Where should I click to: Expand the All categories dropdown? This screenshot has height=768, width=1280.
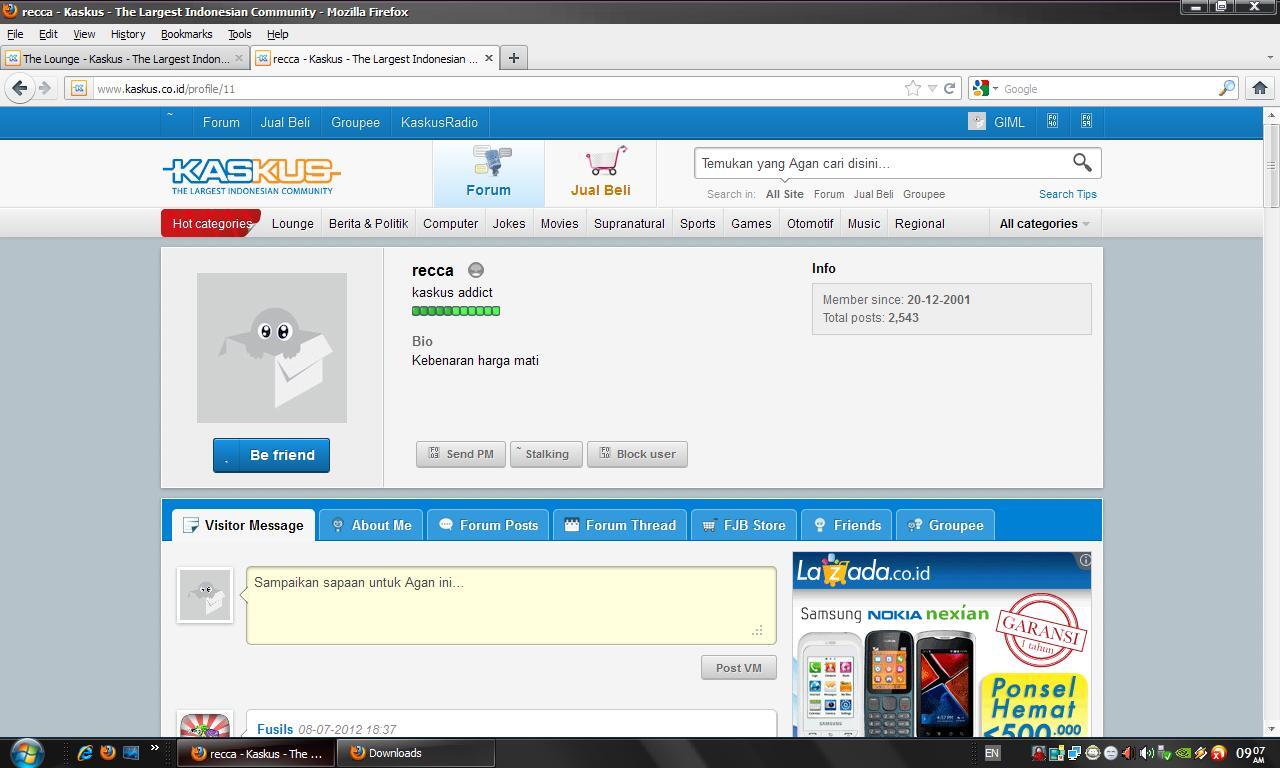[1044, 223]
